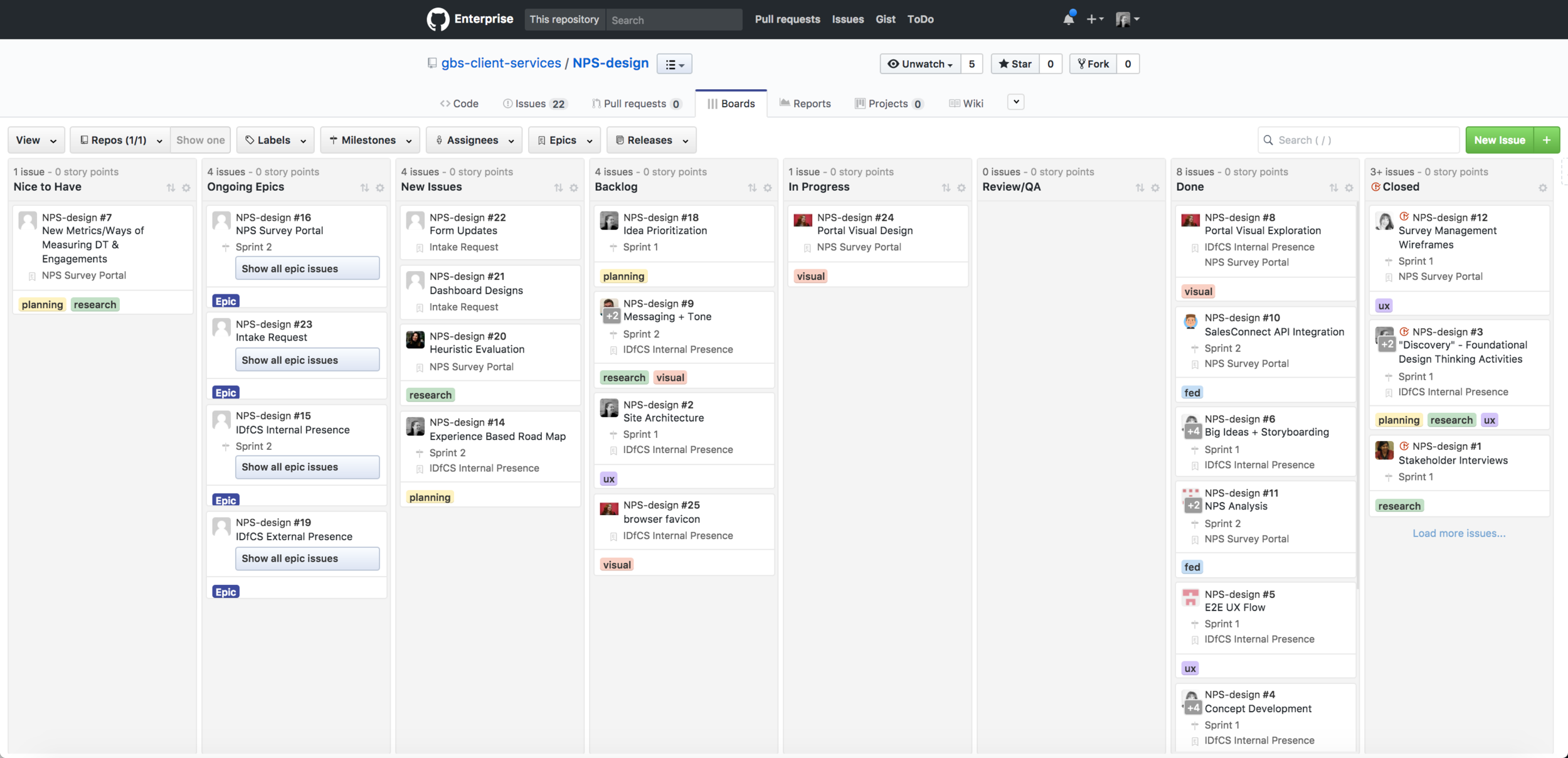Viewport: 1568px width, 758px height.
Task: Click the board Search field
Action: click(x=1359, y=140)
